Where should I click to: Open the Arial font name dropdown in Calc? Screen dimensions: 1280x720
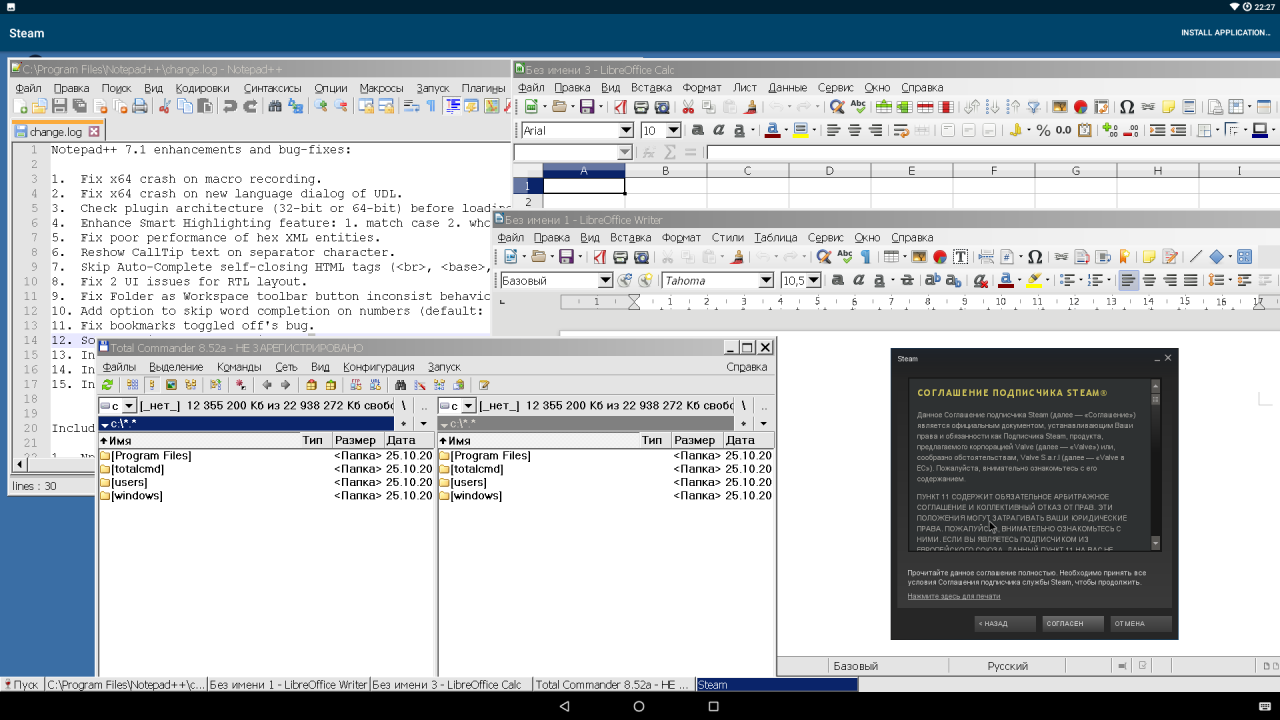coord(626,130)
